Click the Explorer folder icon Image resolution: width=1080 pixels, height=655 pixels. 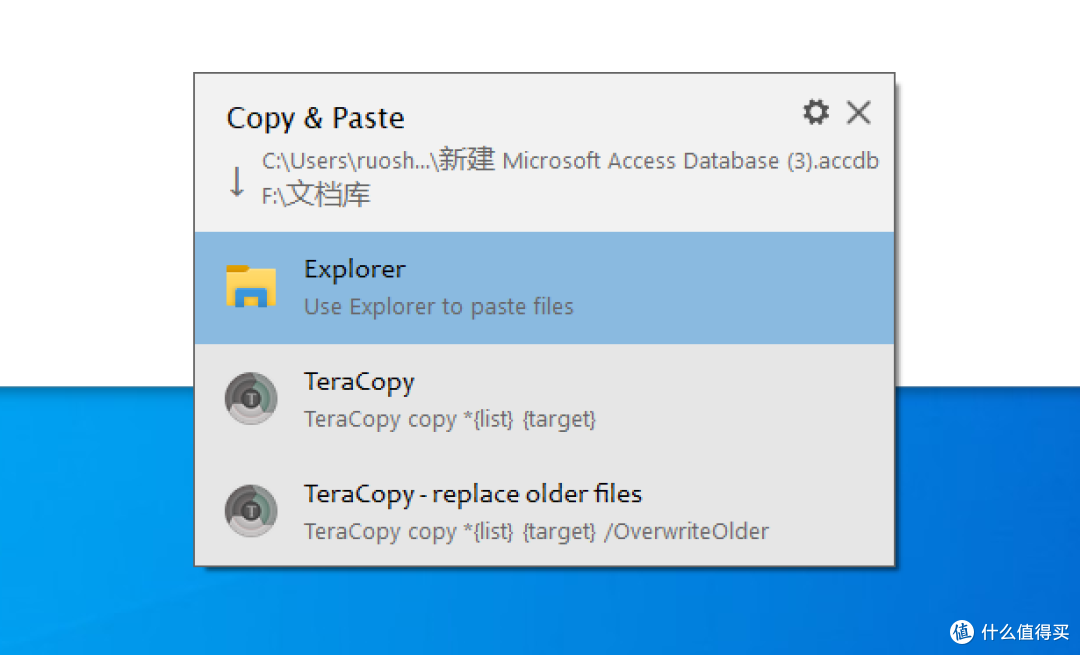pos(251,286)
